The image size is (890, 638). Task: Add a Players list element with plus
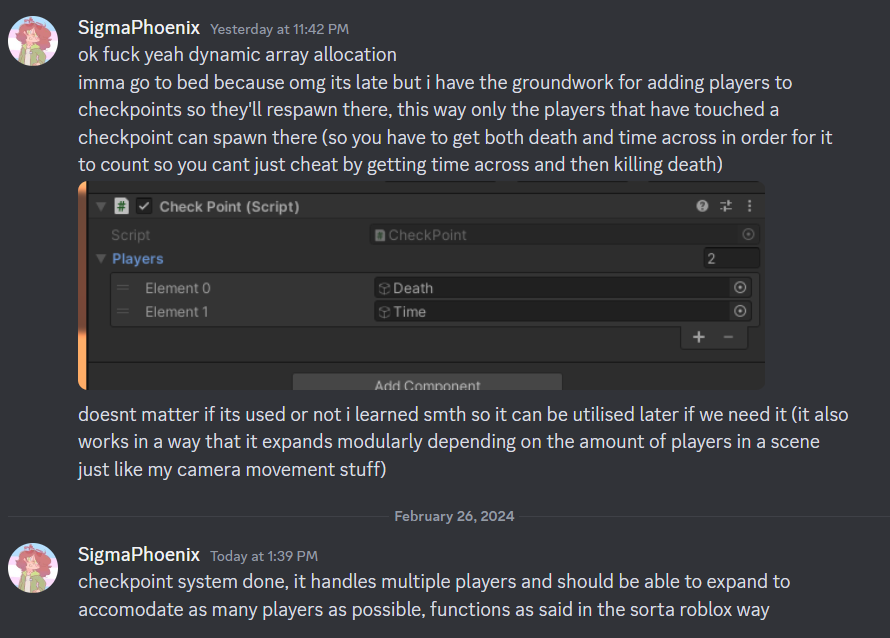(x=699, y=337)
